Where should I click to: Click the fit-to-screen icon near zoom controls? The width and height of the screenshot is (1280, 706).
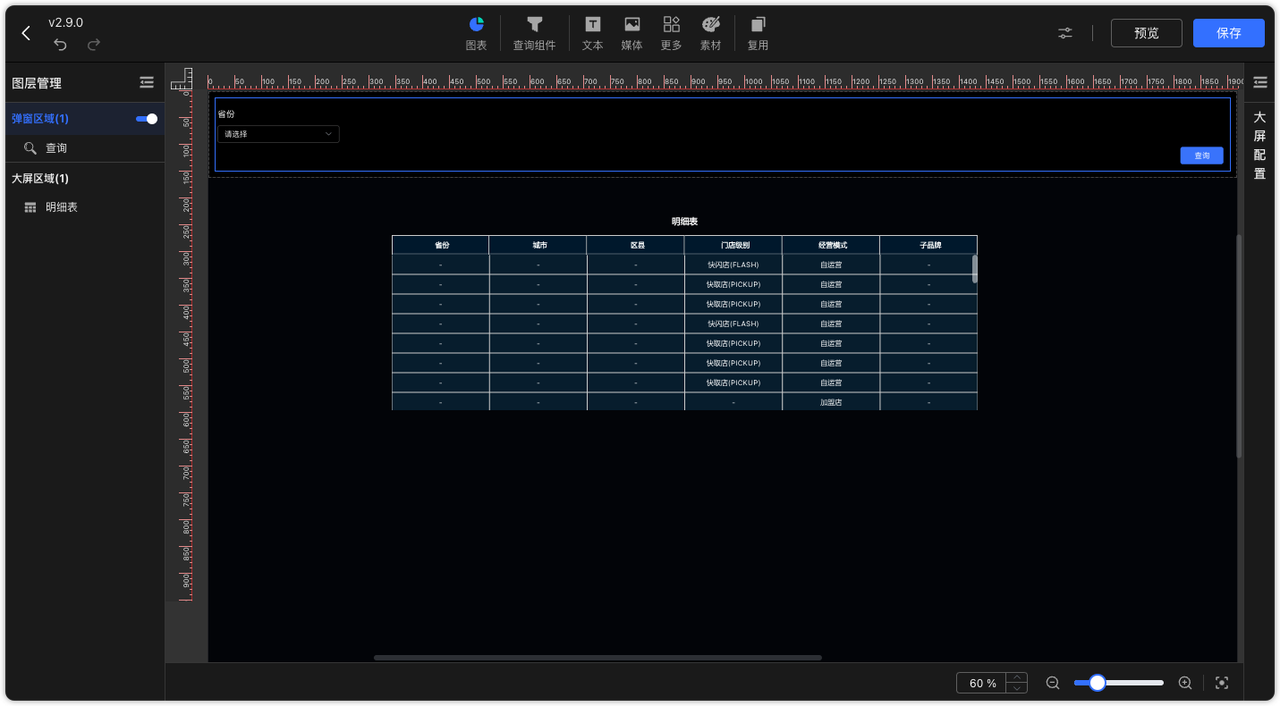point(1221,682)
